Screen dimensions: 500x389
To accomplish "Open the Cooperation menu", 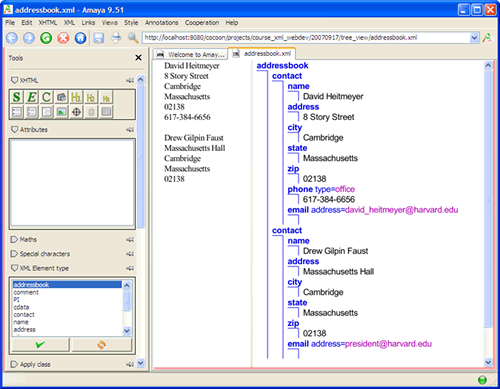I will [202, 23].
